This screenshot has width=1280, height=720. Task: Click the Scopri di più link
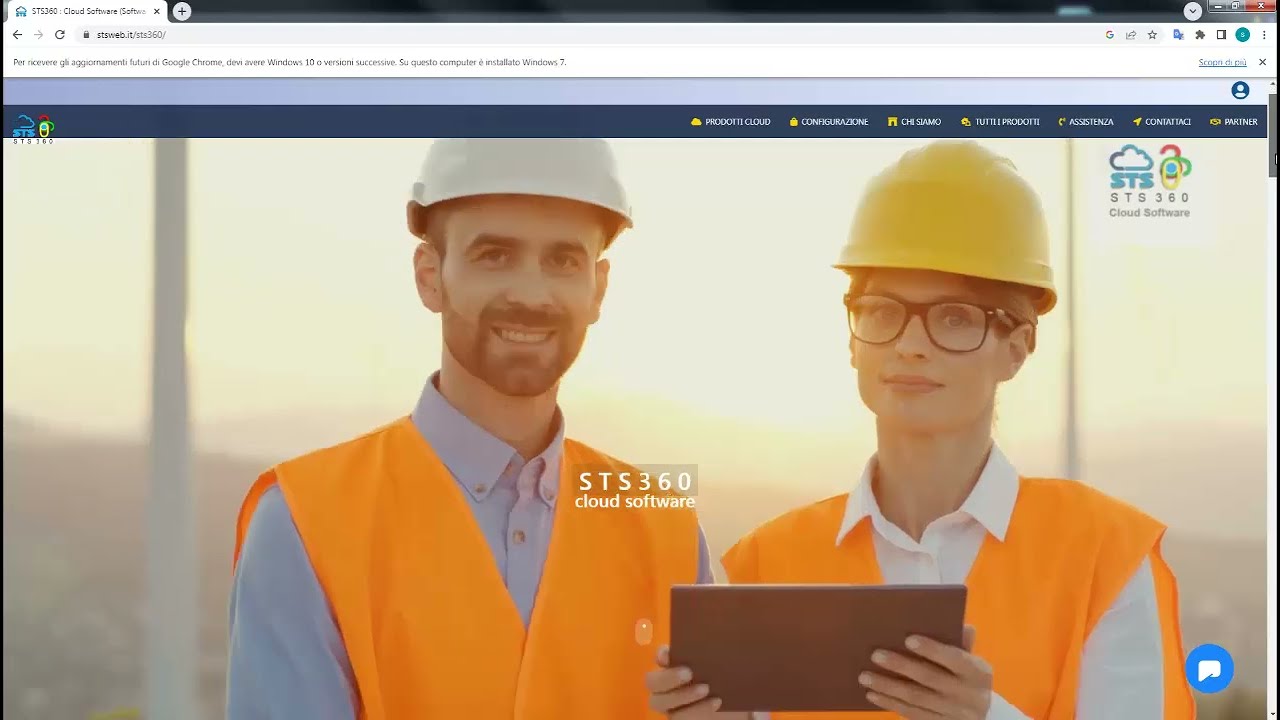coord(1222,62)
